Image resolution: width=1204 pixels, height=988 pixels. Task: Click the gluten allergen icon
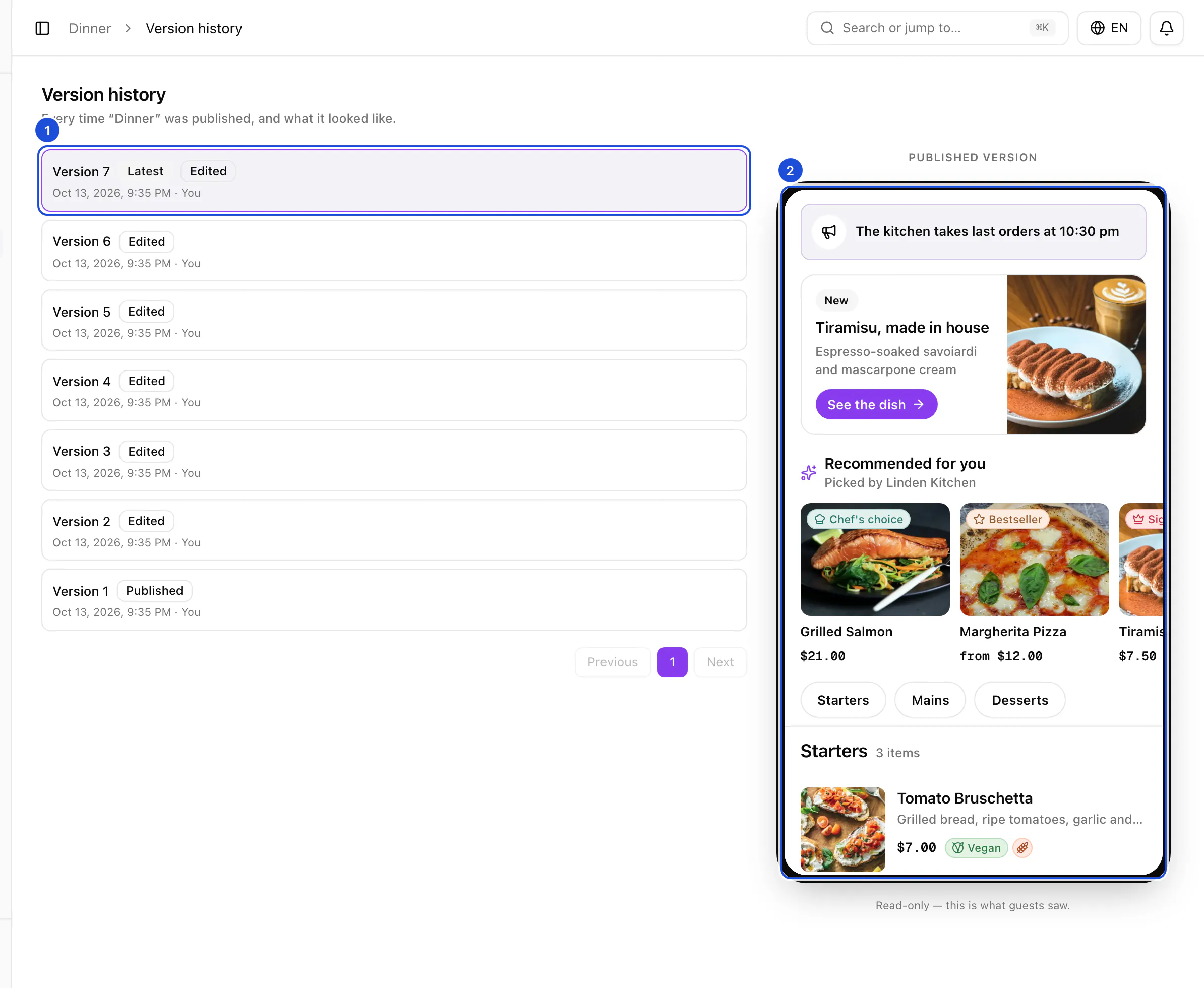coord(1022,848)
